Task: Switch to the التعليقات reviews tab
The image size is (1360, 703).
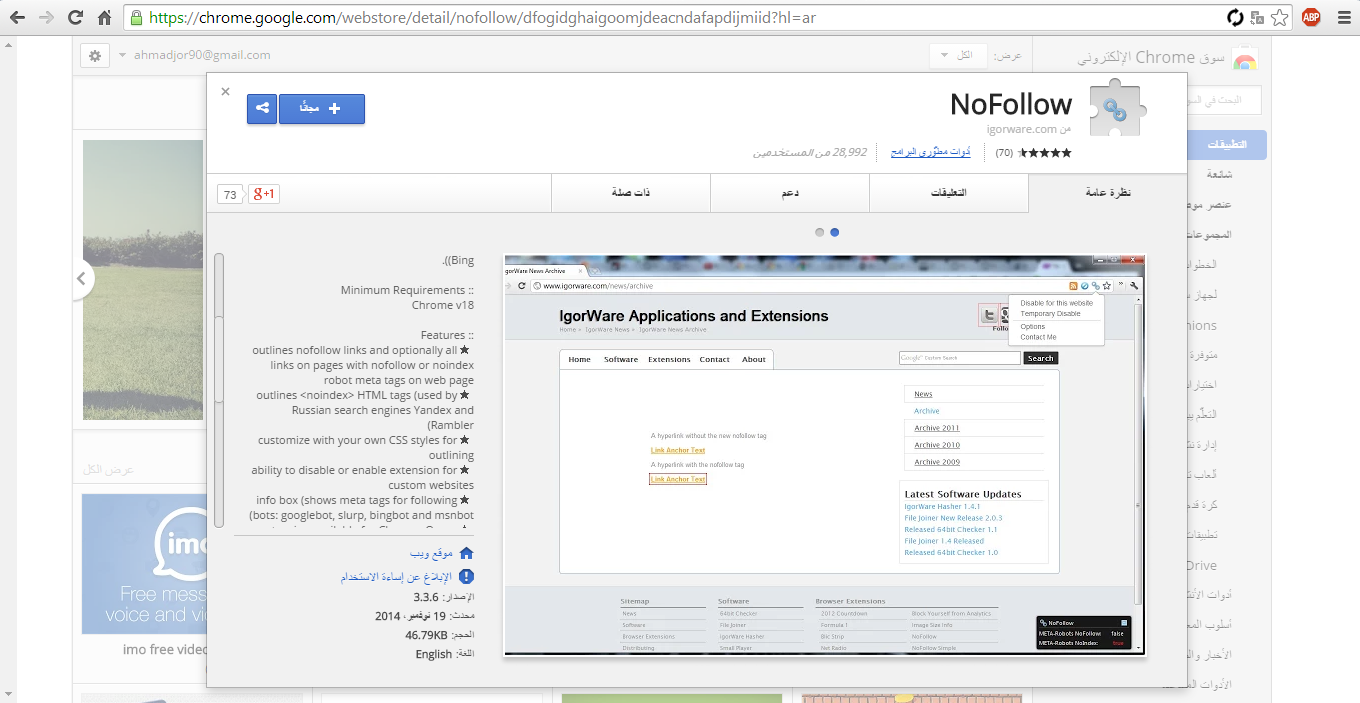Action: [x=949, y=193]
